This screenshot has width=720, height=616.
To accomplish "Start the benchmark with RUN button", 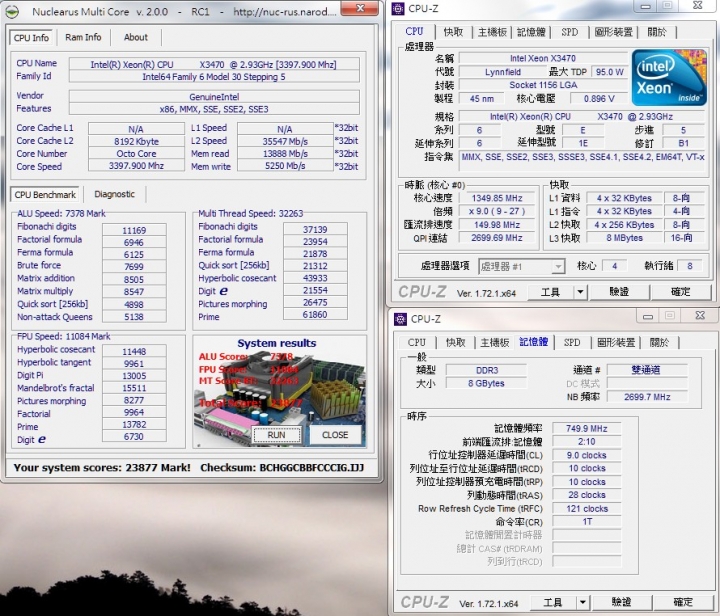I will click(276, 435).
